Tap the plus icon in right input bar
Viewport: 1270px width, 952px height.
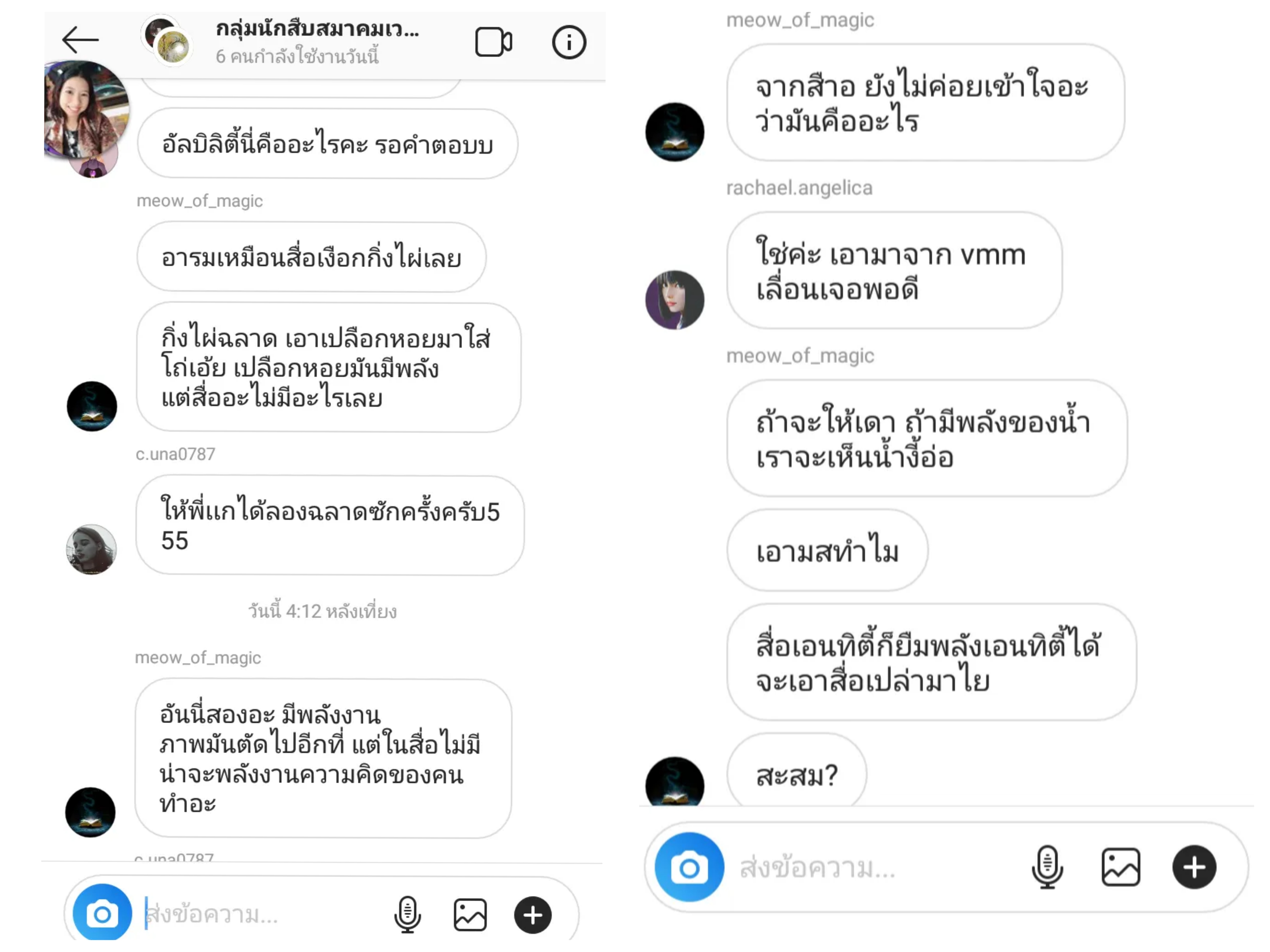pos(1194,867)
